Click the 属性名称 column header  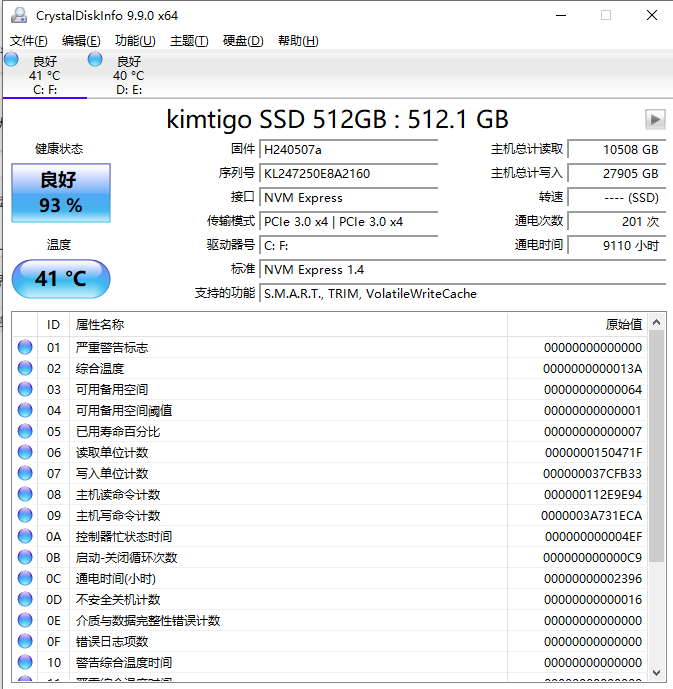288,325
